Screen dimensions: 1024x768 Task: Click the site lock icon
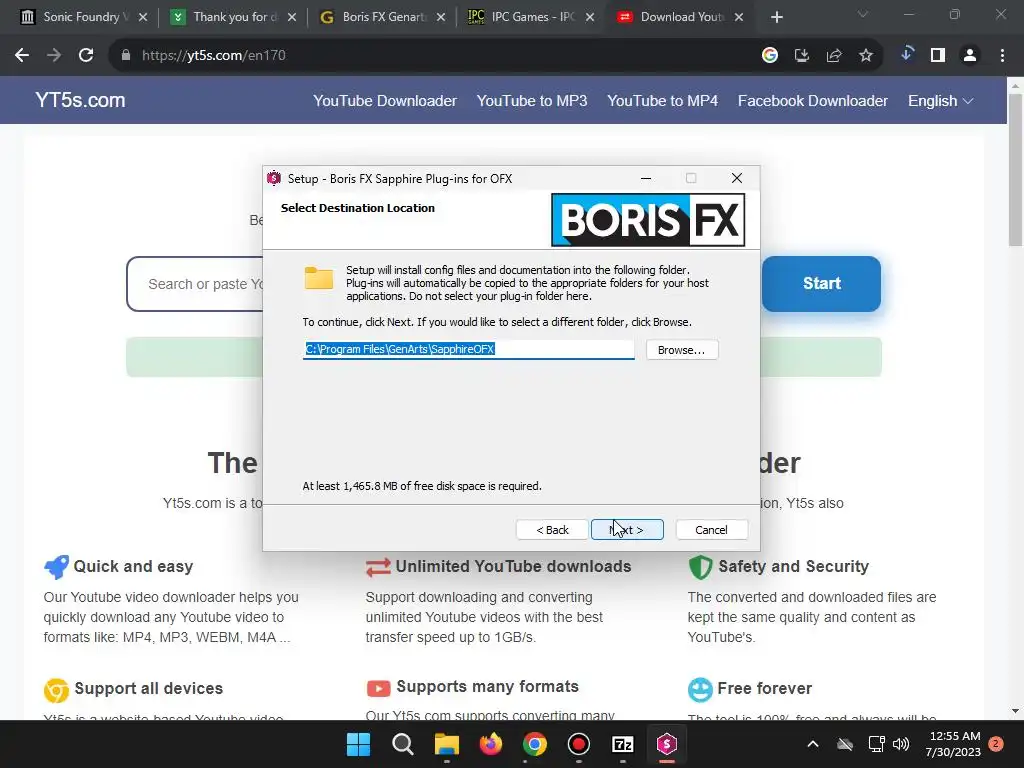coord(126,56)
